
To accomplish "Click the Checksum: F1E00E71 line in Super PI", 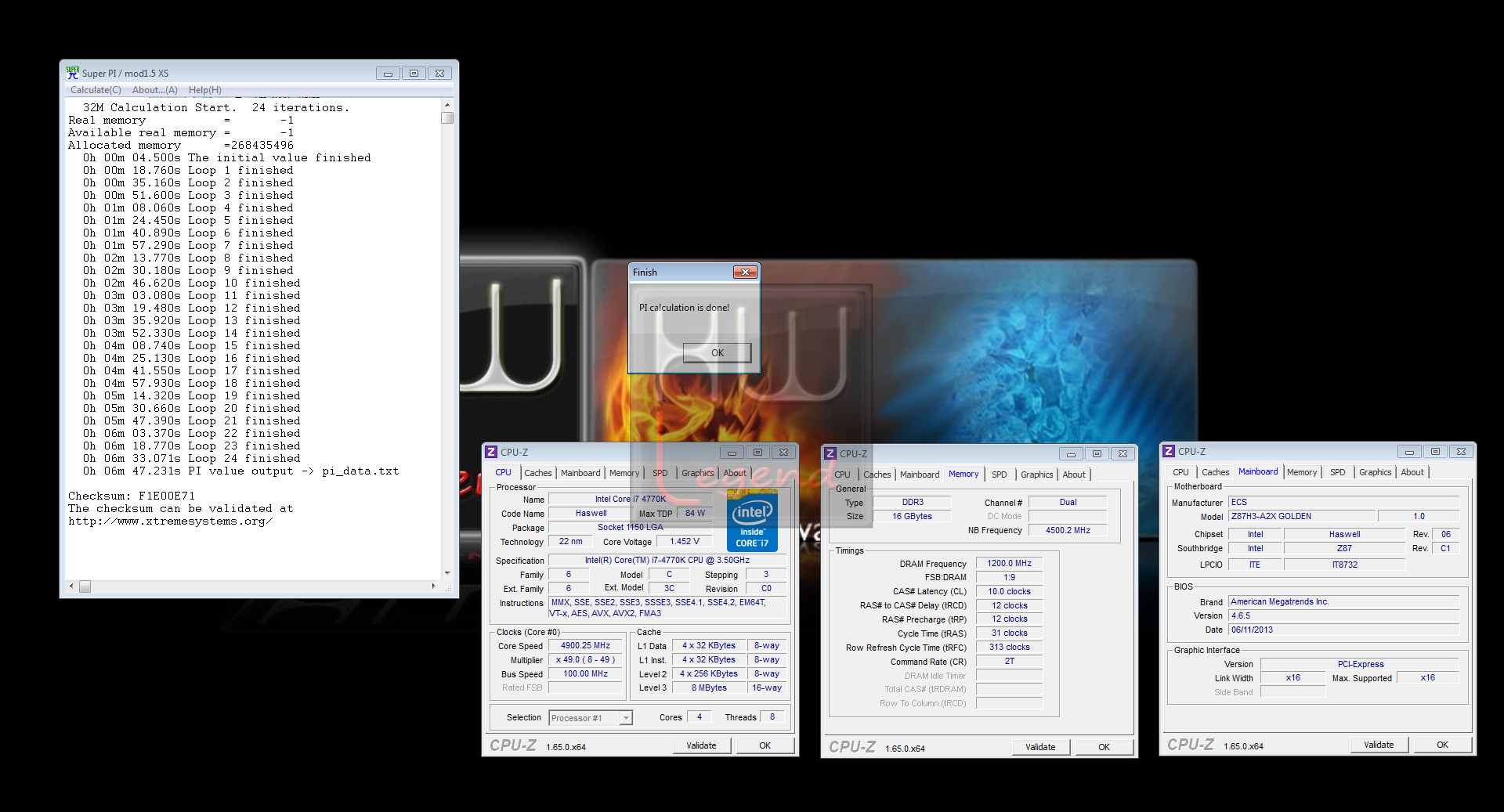I will [132, 496].
